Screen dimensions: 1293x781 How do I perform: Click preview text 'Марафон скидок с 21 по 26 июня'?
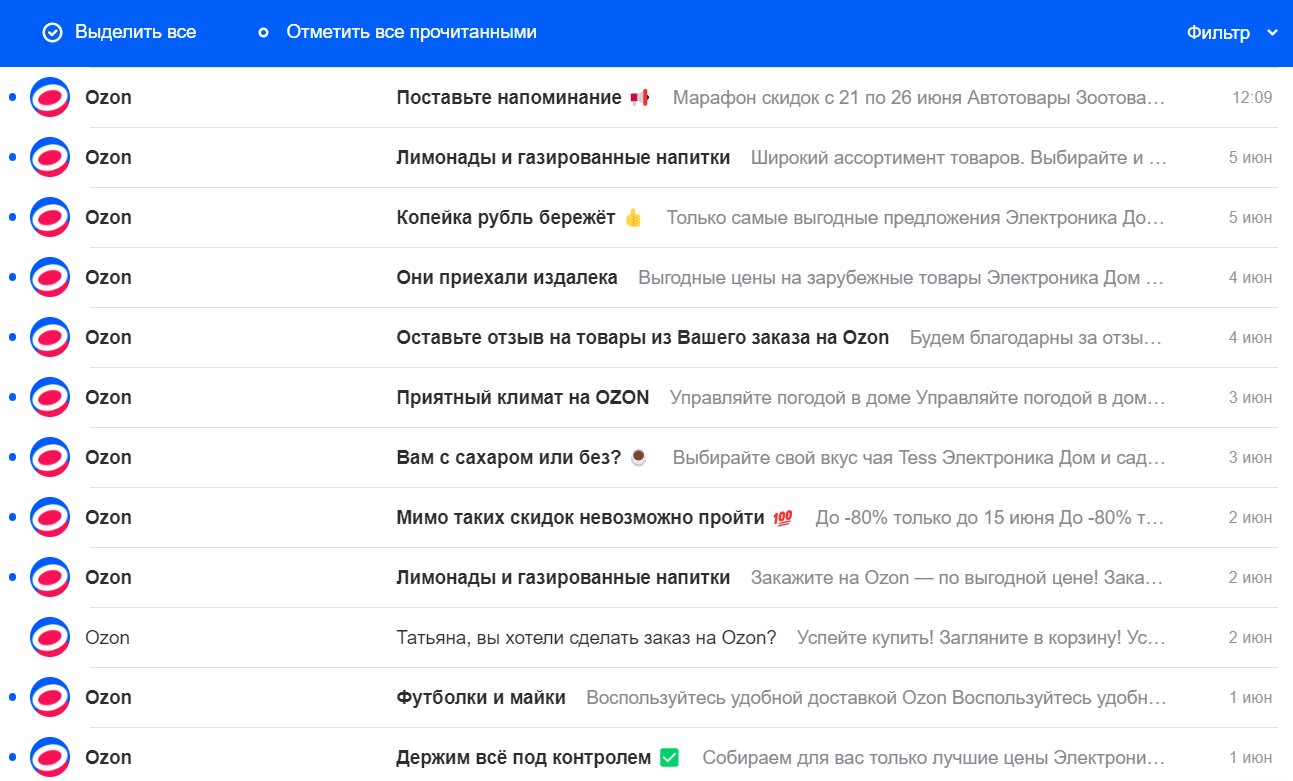click(817, 97)
